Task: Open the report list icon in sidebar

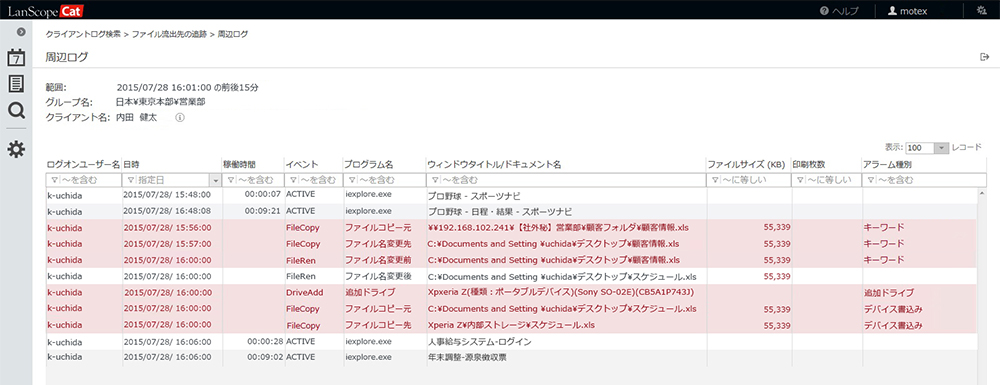Action: click(x=16, y=84)
